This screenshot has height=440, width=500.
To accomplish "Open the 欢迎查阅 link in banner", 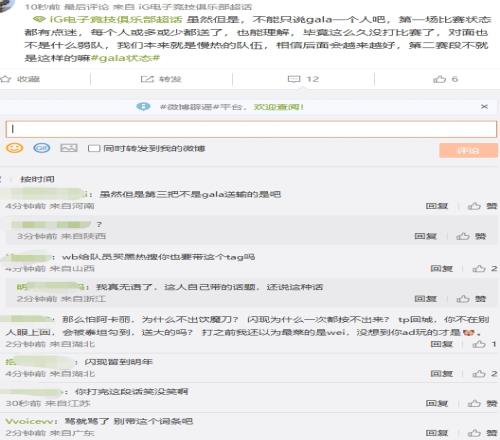I will point(278,107).
